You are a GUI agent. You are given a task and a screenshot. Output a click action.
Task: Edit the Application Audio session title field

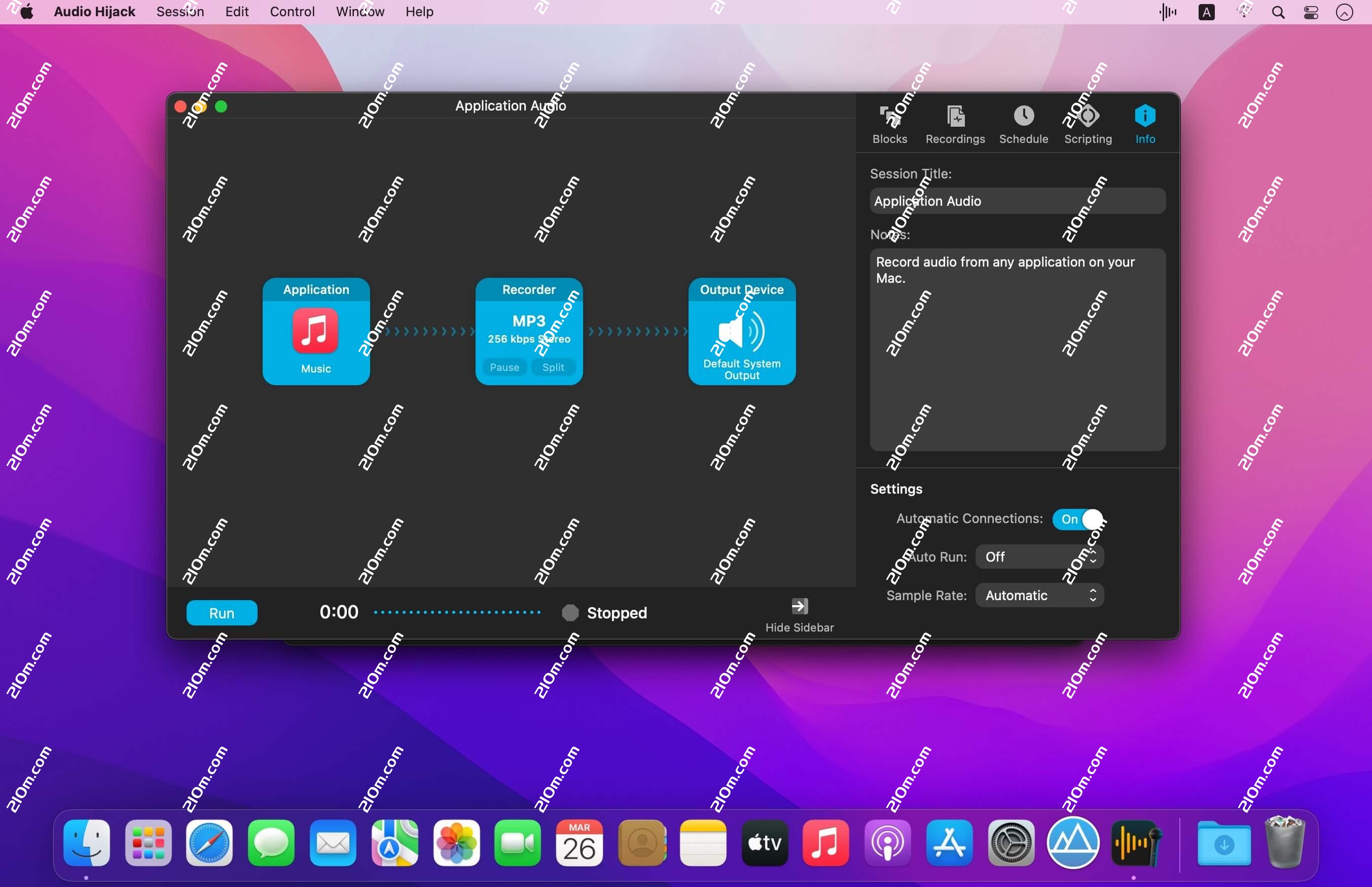pyautogui.click(x=1017, y=200)
